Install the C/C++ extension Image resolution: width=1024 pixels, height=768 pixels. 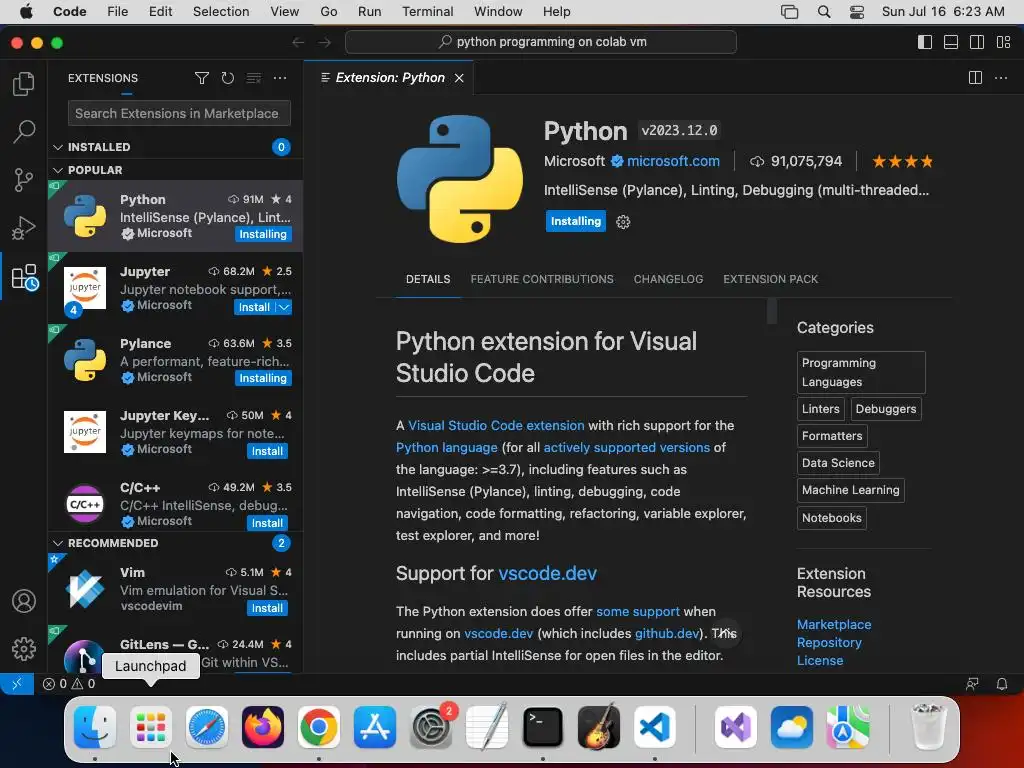click(267, 523)
